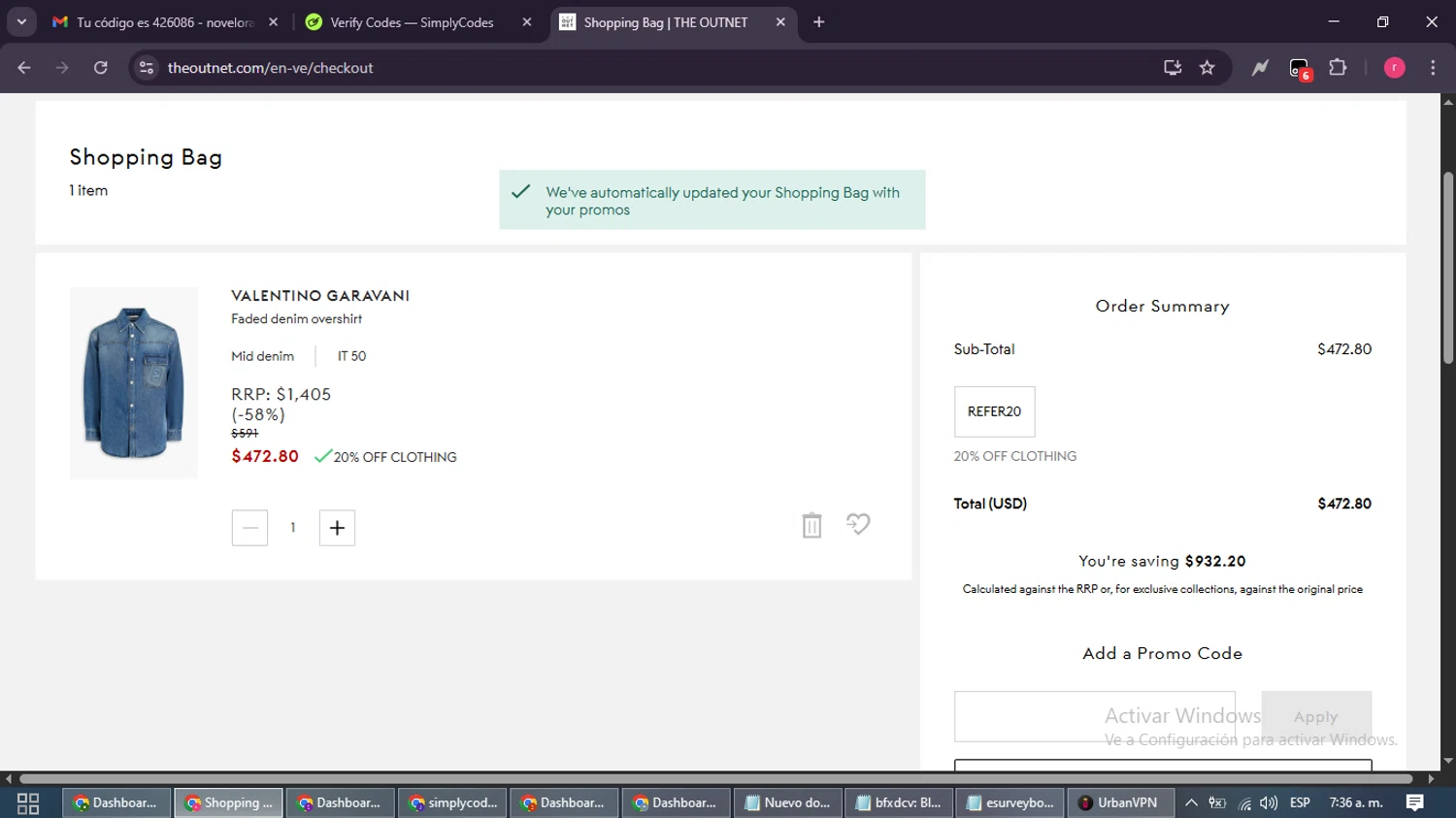Open UrbanVPN taskbar app

(1119, 803)
